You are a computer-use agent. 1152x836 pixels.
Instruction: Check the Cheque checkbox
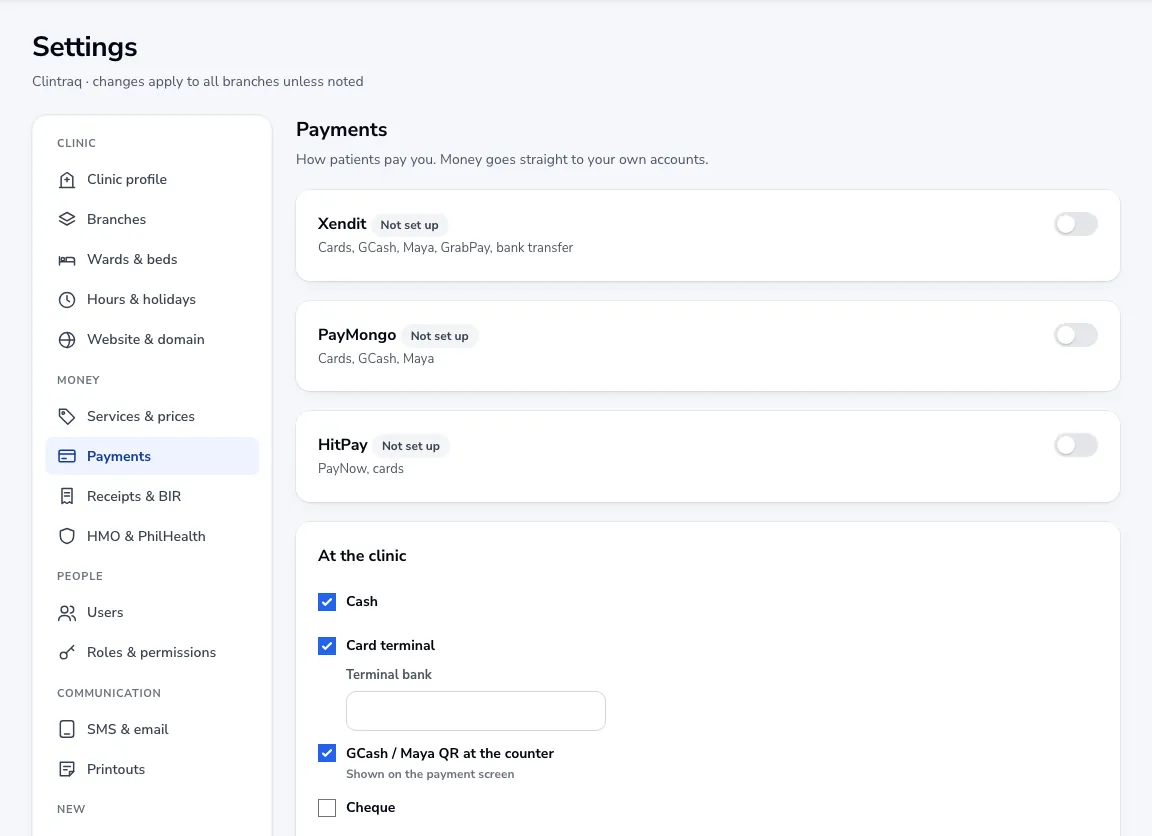(327, 807)
